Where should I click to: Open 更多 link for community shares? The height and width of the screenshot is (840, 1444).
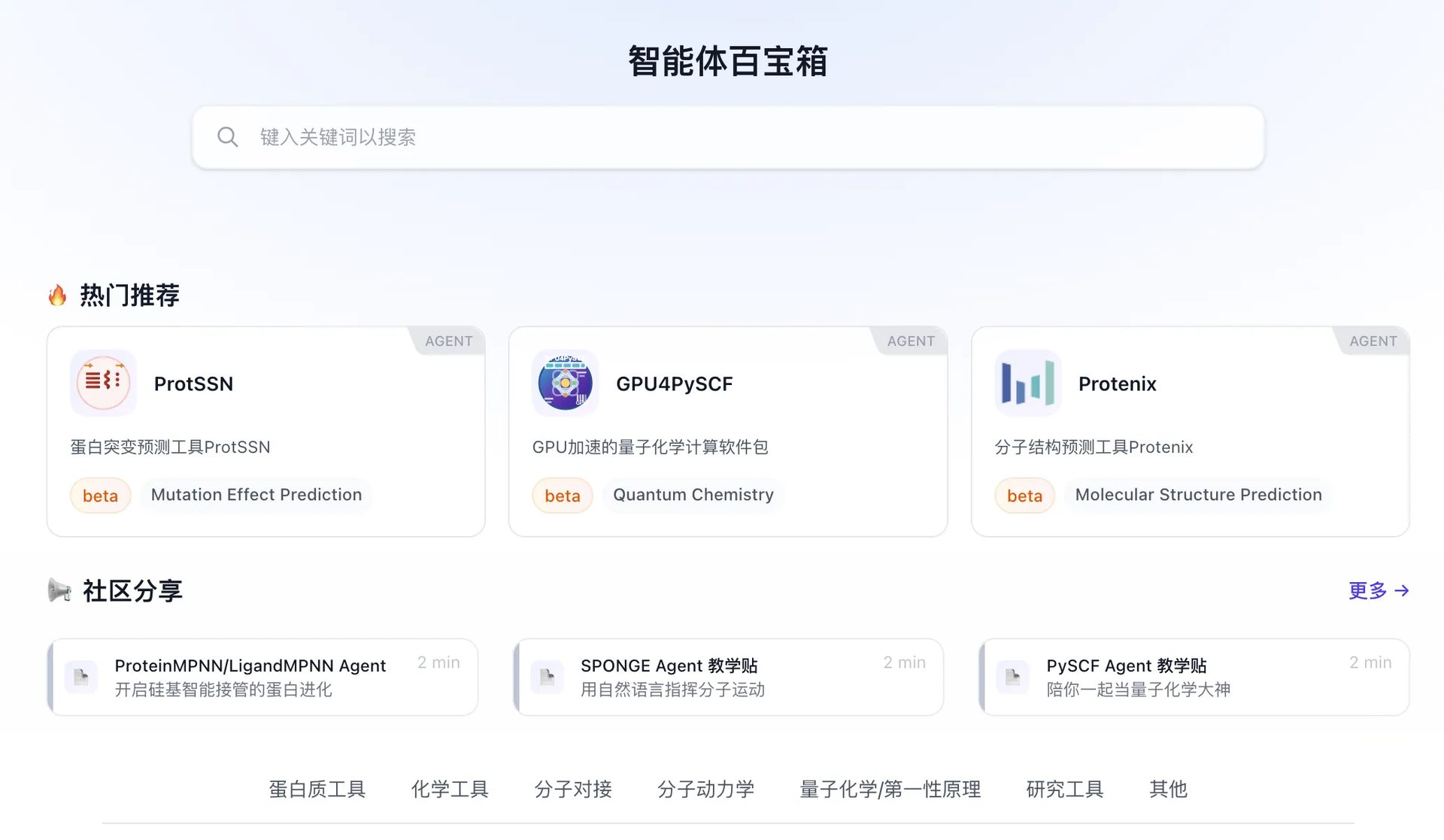click(x=1378, y=590)
